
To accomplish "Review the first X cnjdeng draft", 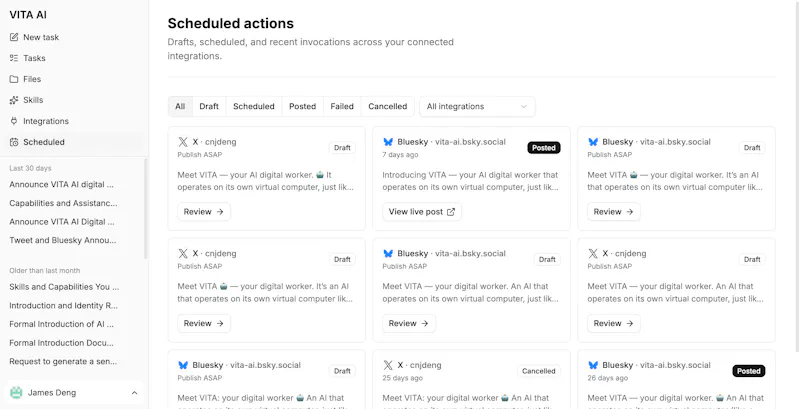I will (204, 212).
